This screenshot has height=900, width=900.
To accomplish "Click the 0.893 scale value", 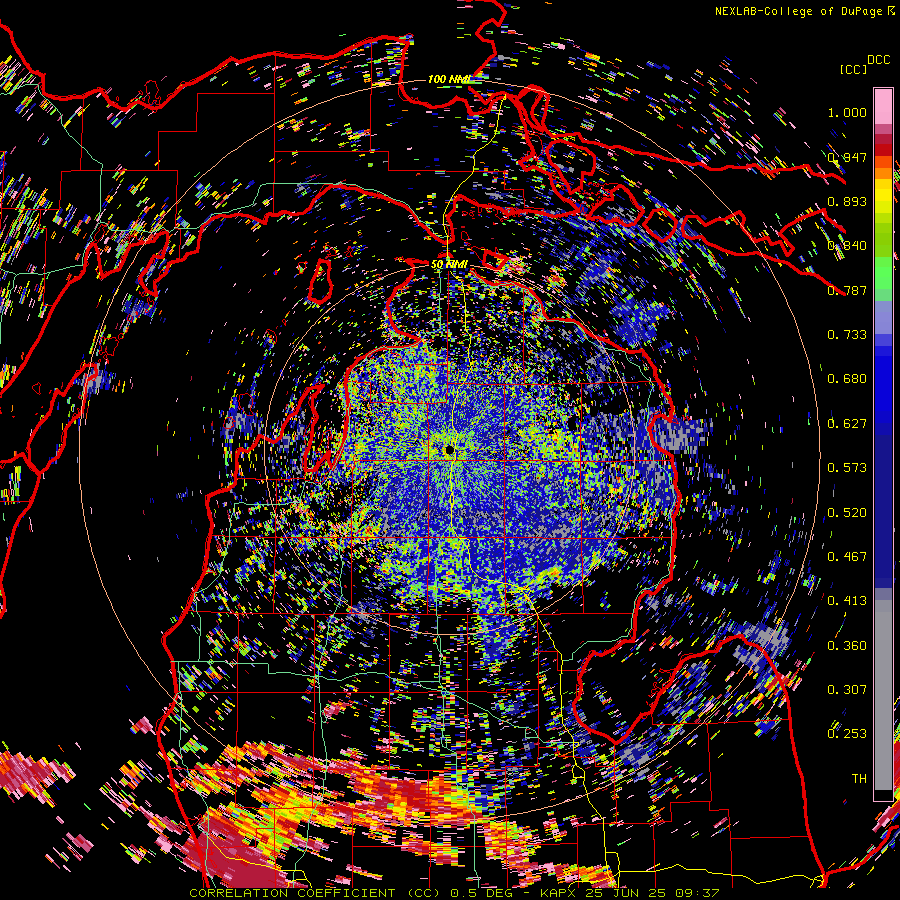I will coord(847,201).
